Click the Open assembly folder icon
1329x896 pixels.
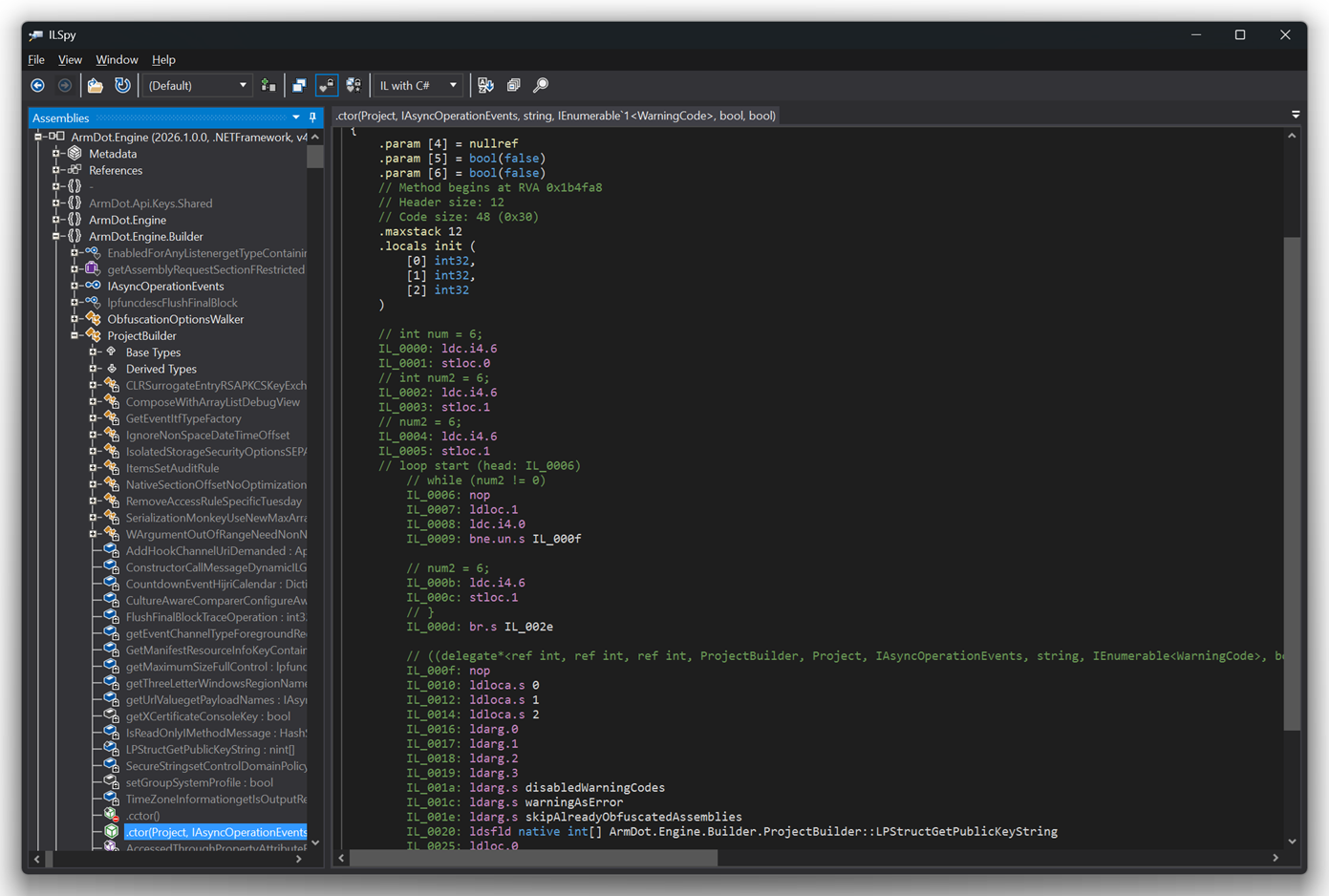[96, 86]
